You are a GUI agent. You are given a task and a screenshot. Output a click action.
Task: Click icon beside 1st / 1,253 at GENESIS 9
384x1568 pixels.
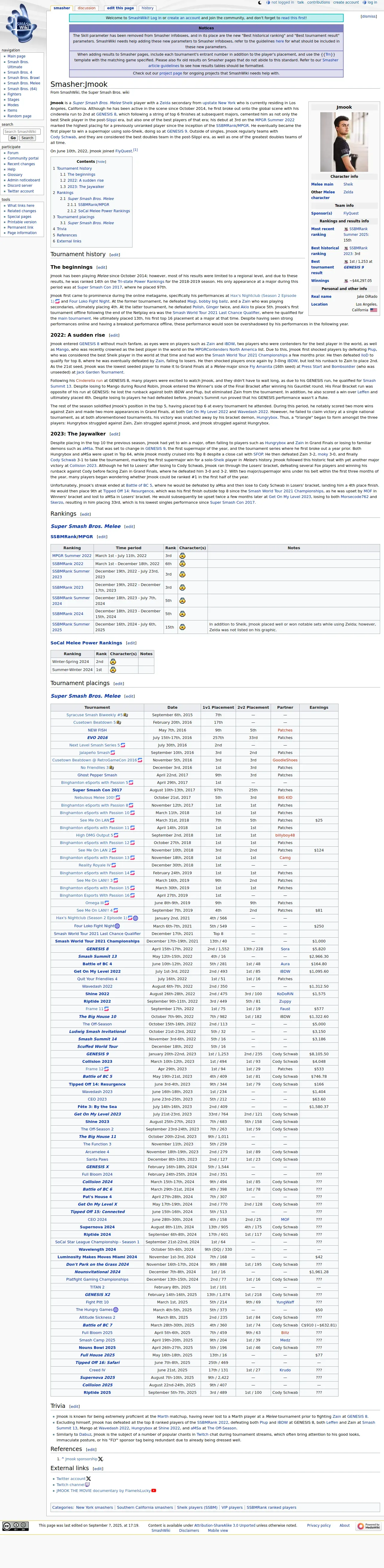coord(346,262)
